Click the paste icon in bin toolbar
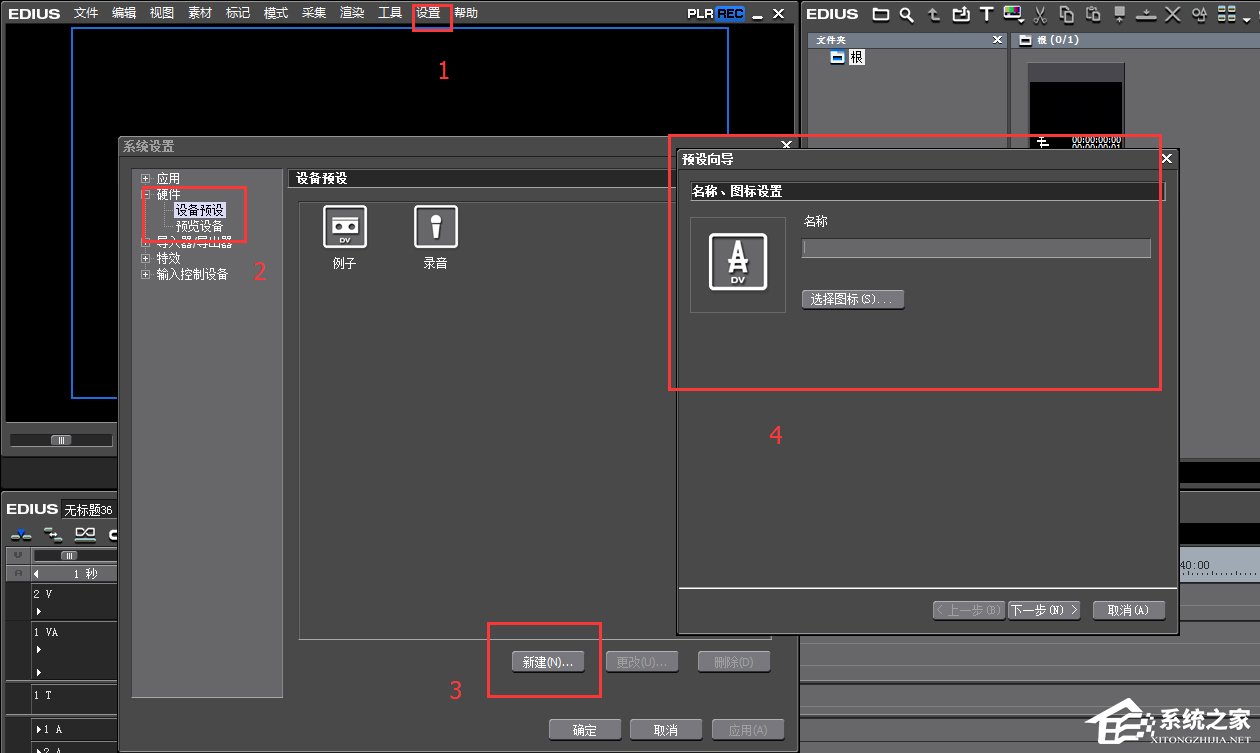 point(1093,14)
